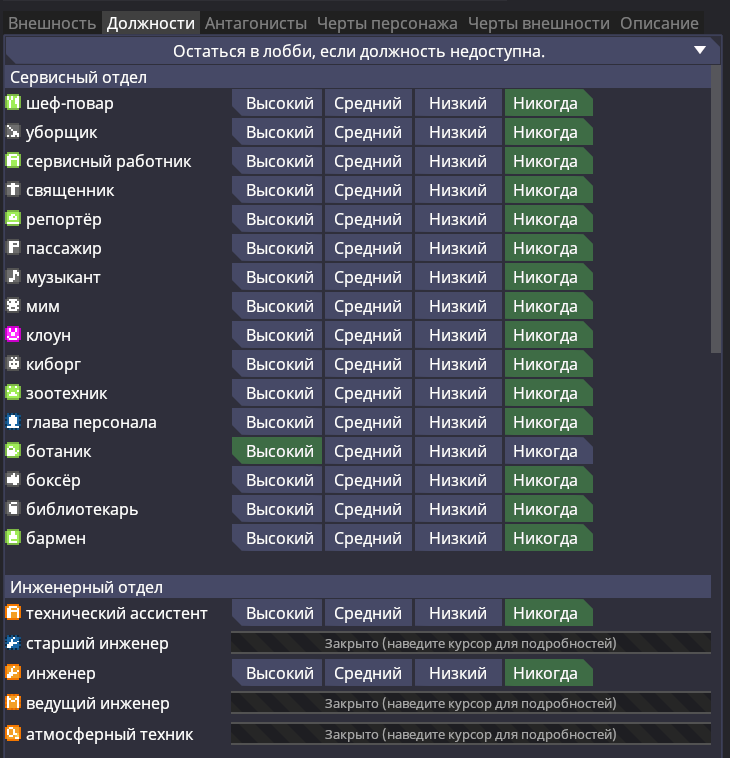Screen dimensions: 730x758
Task: Set ботаник priority to Никогда
Action: coord(547,451)
